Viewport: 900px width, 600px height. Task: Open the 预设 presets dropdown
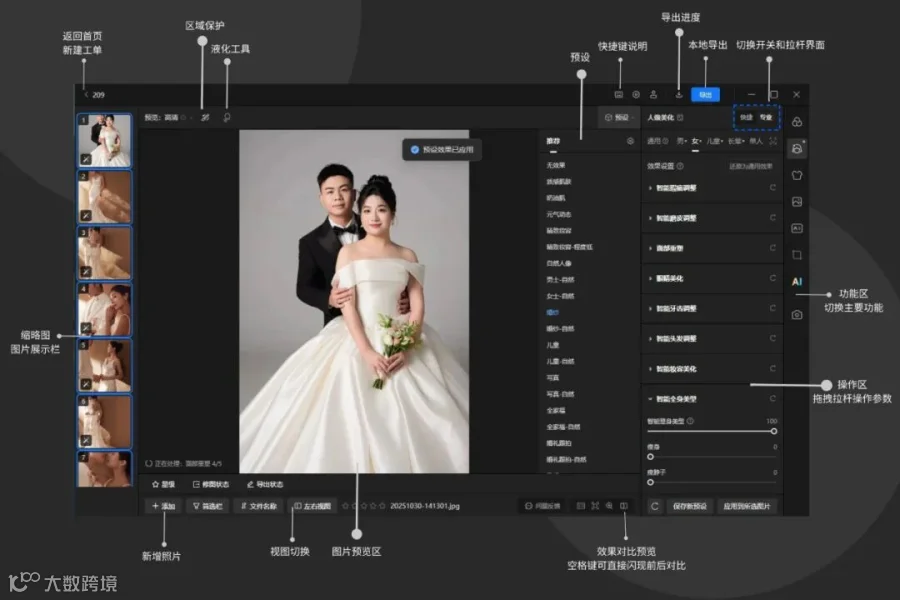click(619, 118)
